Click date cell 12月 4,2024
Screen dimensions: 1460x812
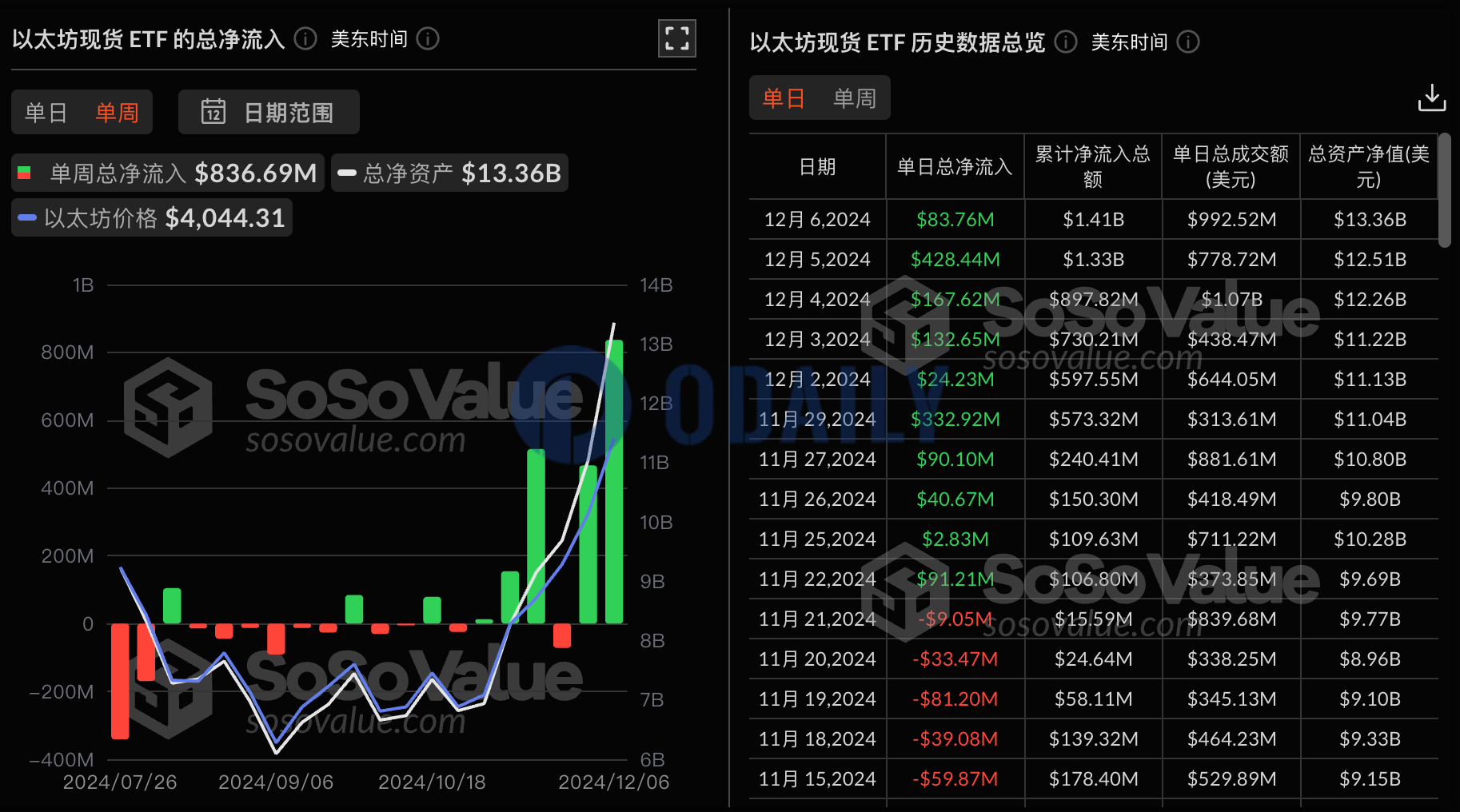click(817, 299)
